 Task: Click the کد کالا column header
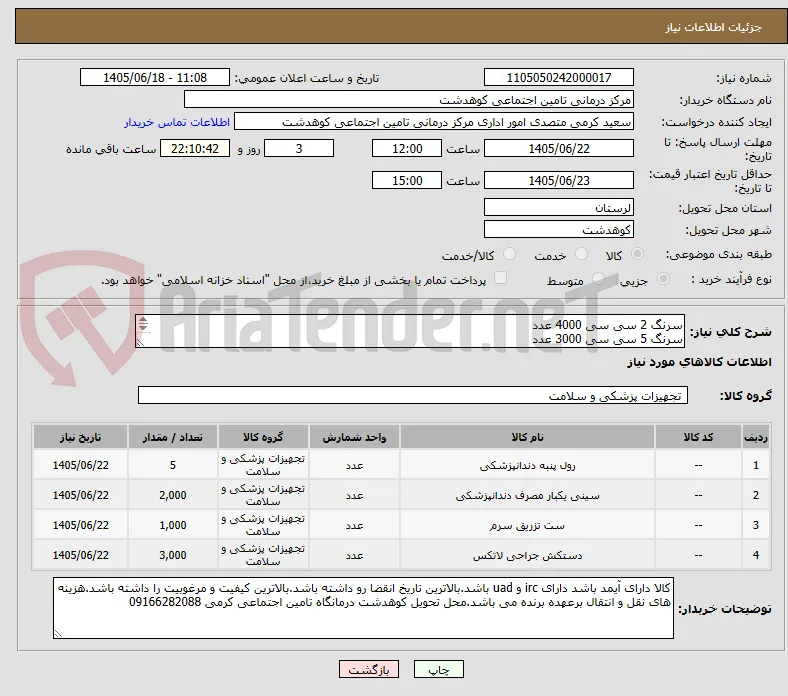[698, 437]
